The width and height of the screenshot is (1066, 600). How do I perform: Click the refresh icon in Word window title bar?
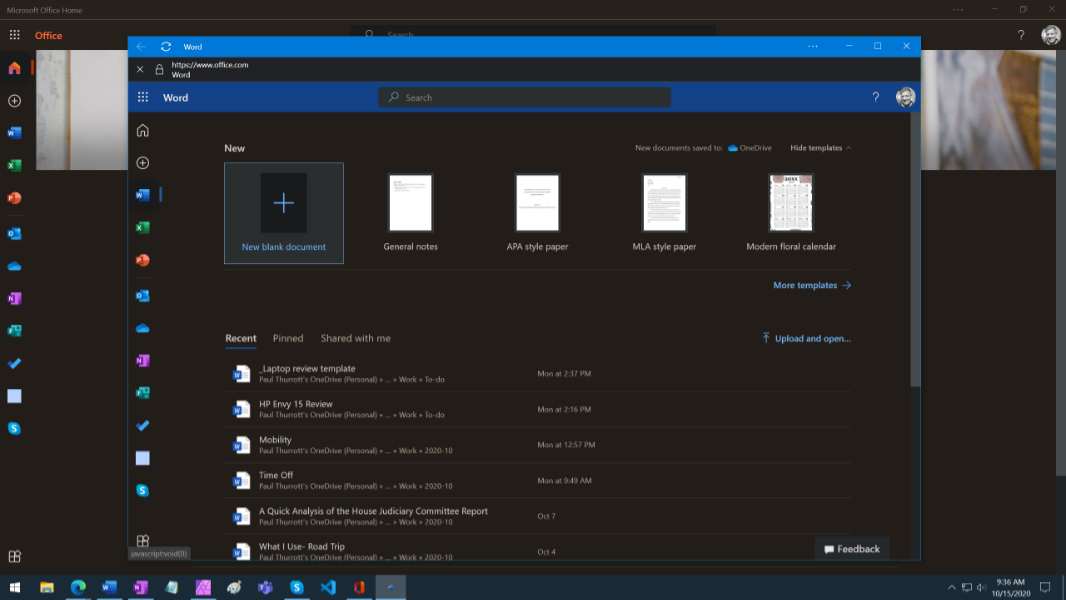pyautogui.click(x=166, y=46)
